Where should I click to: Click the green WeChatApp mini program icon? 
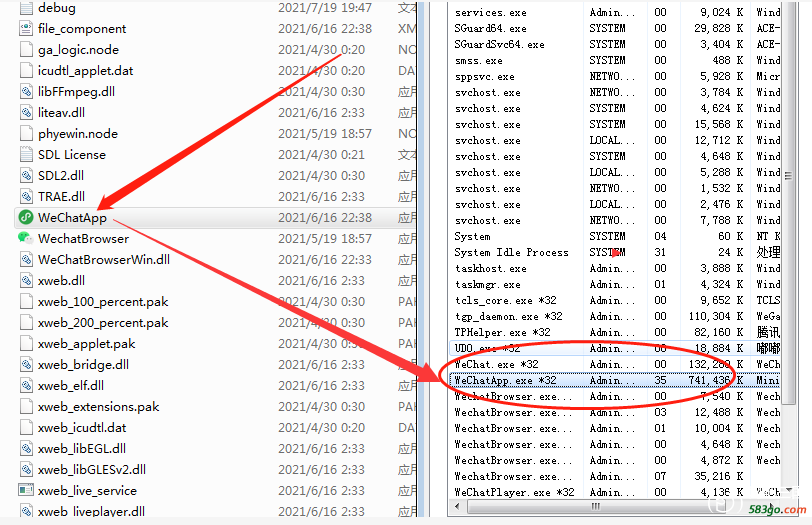tap(26, 217)
